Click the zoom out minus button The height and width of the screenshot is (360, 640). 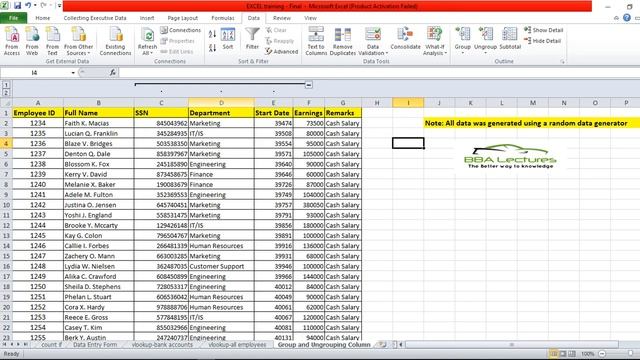pos(602,353)
